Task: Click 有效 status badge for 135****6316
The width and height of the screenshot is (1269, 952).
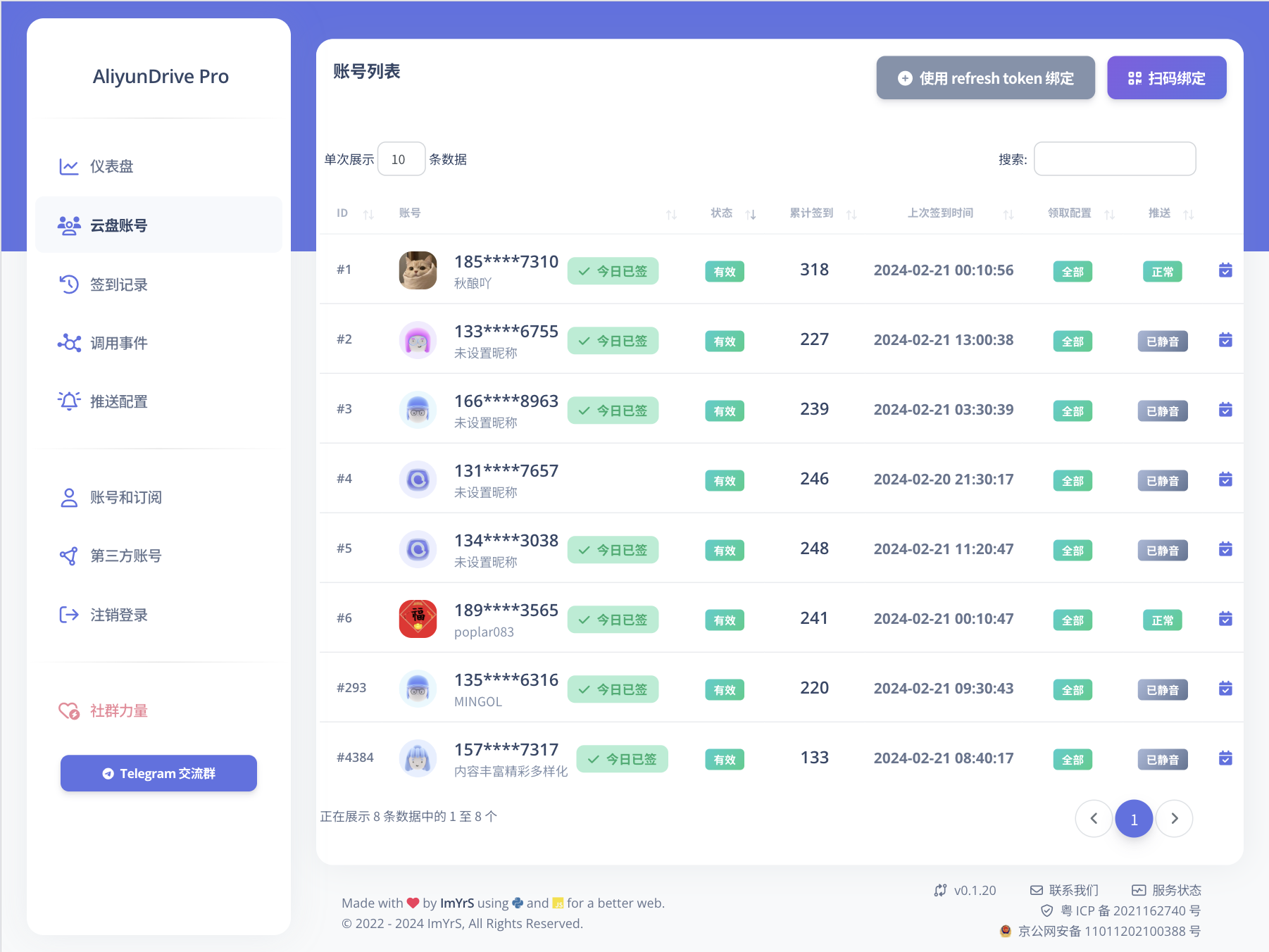Action: tap(725, 690)
